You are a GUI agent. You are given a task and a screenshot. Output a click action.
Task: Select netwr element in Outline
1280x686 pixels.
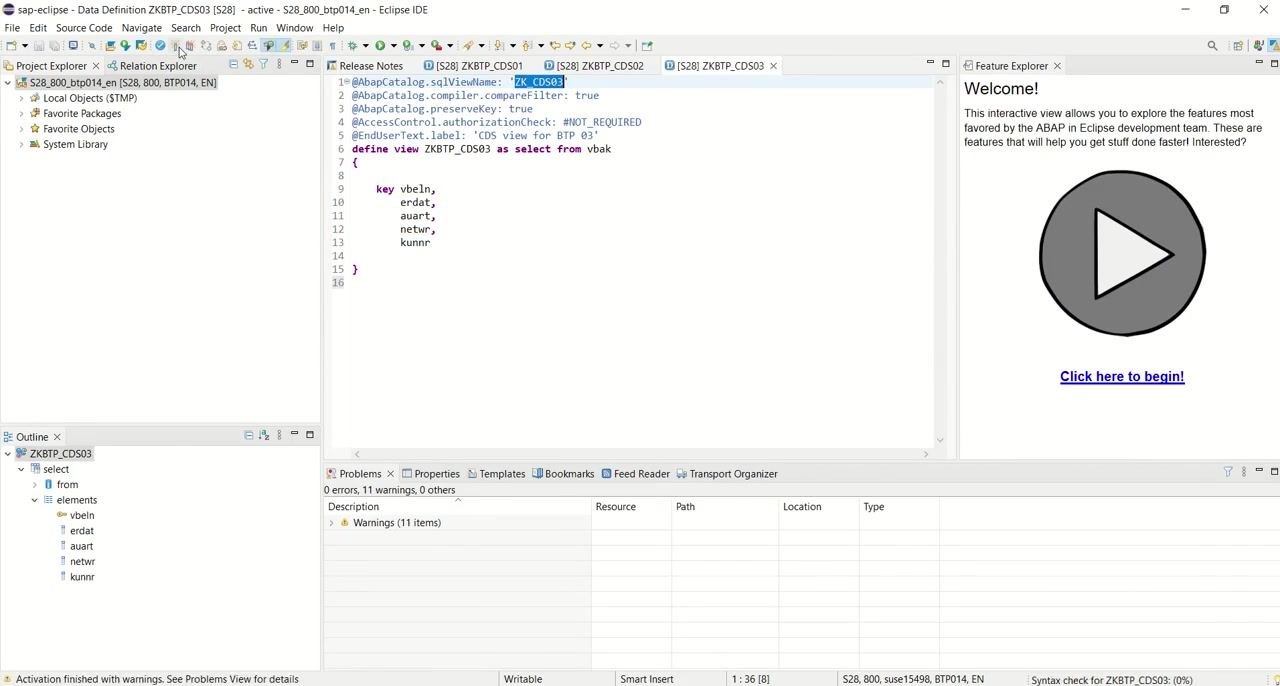[x=82, y=562]
